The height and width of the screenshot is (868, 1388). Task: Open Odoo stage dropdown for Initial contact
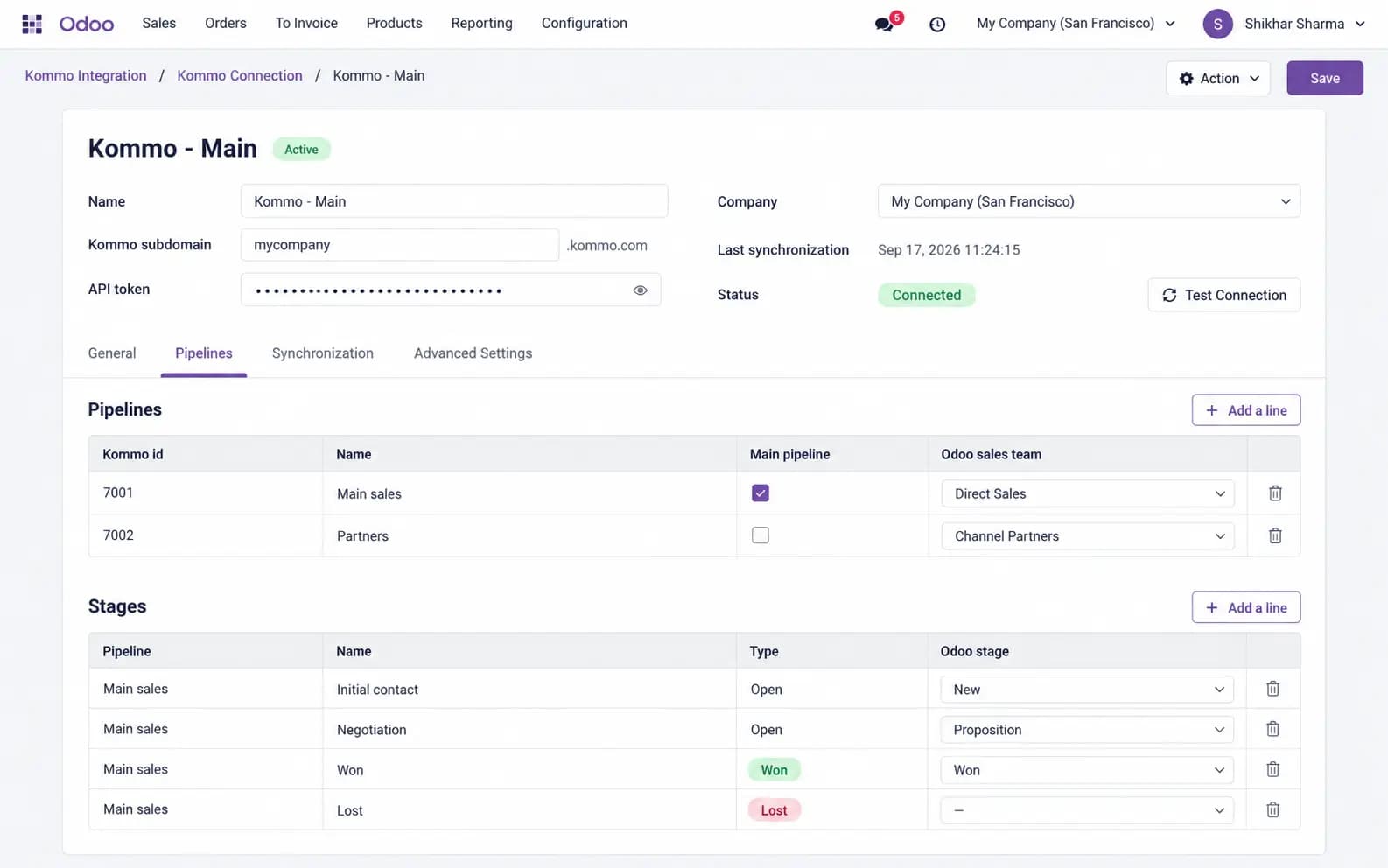click(x=1087, y=689)
